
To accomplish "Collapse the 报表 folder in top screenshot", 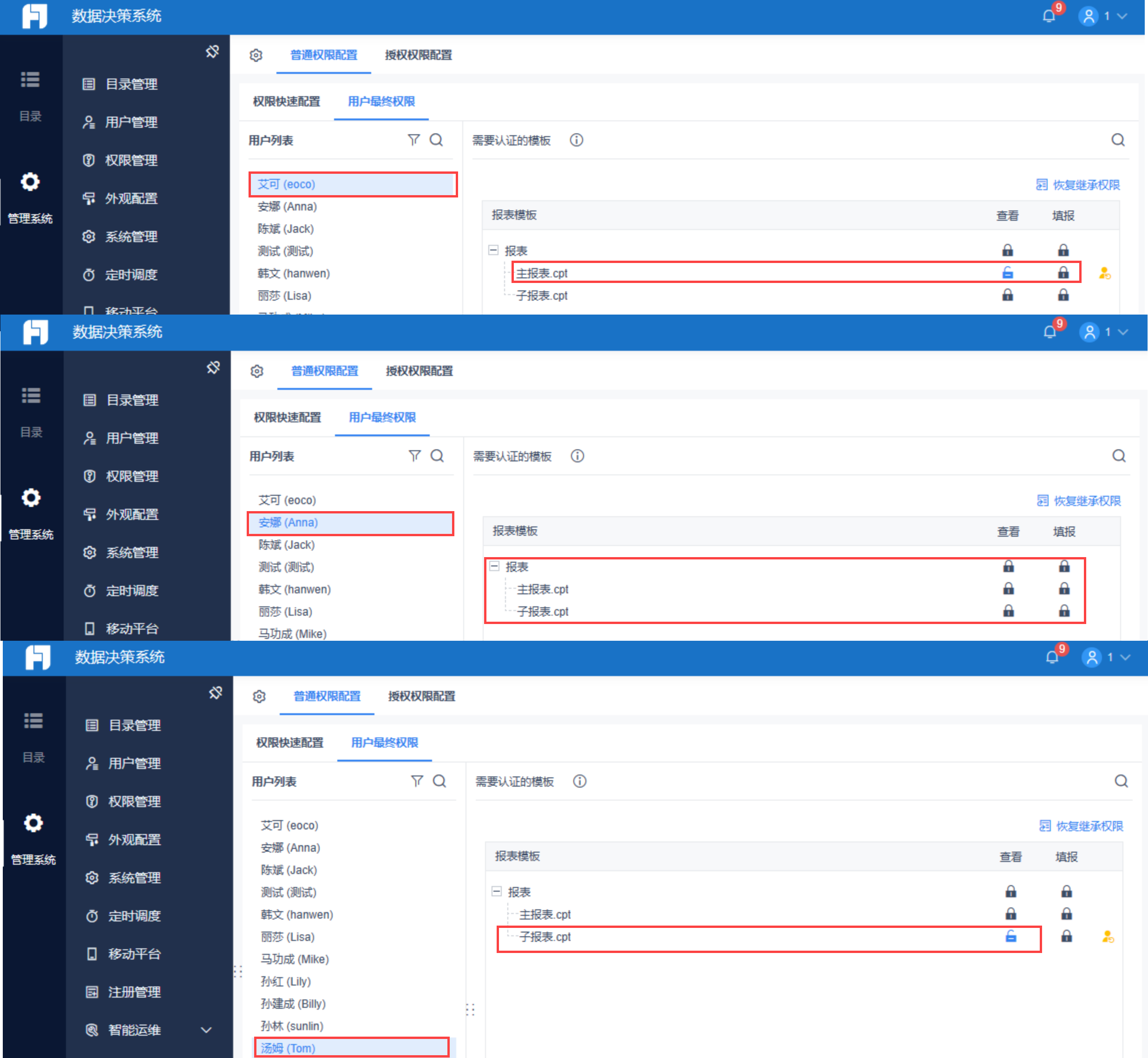I will (493, 250).
